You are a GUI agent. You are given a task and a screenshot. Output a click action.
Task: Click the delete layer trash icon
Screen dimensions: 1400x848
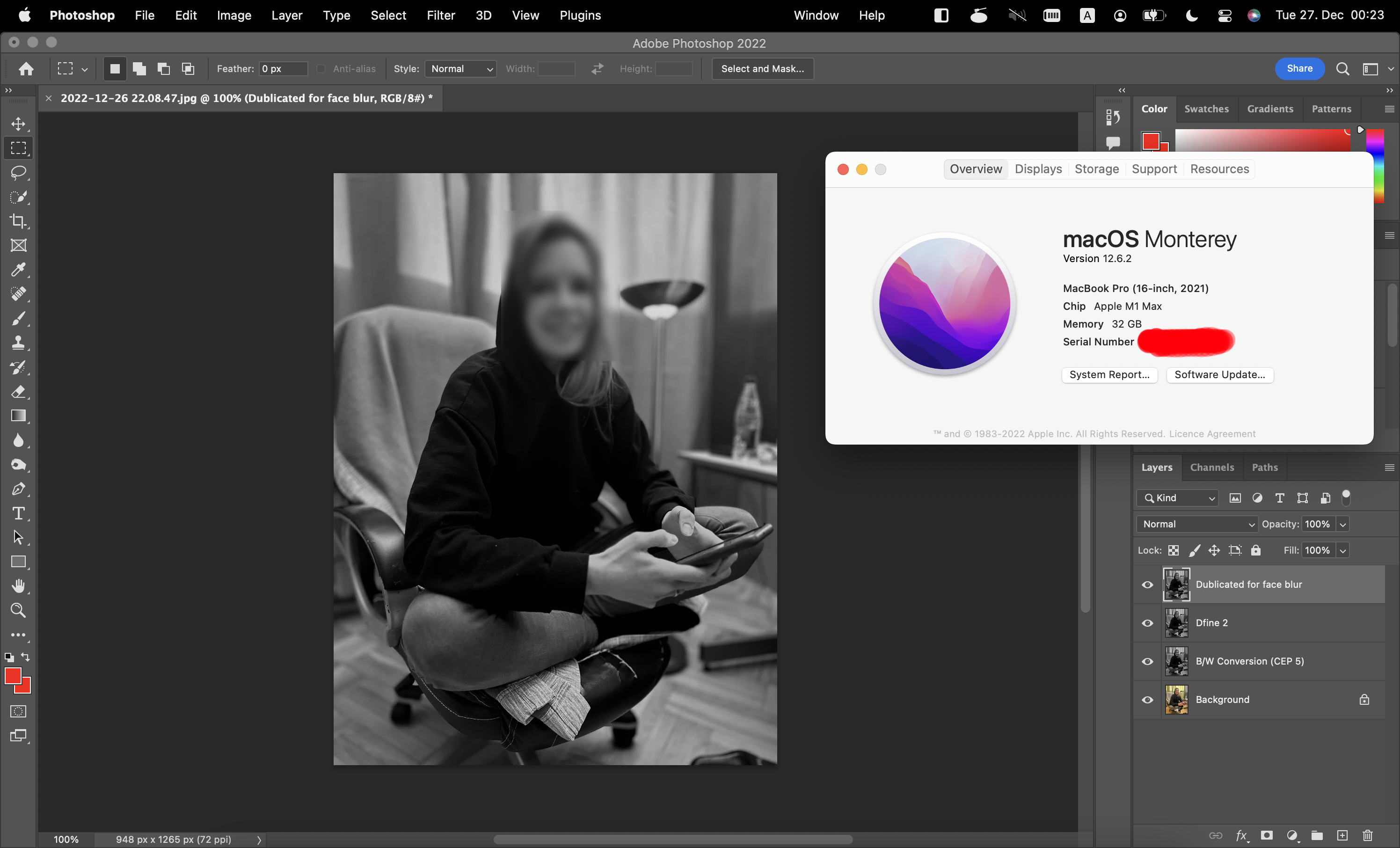pyautogui.click(x=1367, y=835)
